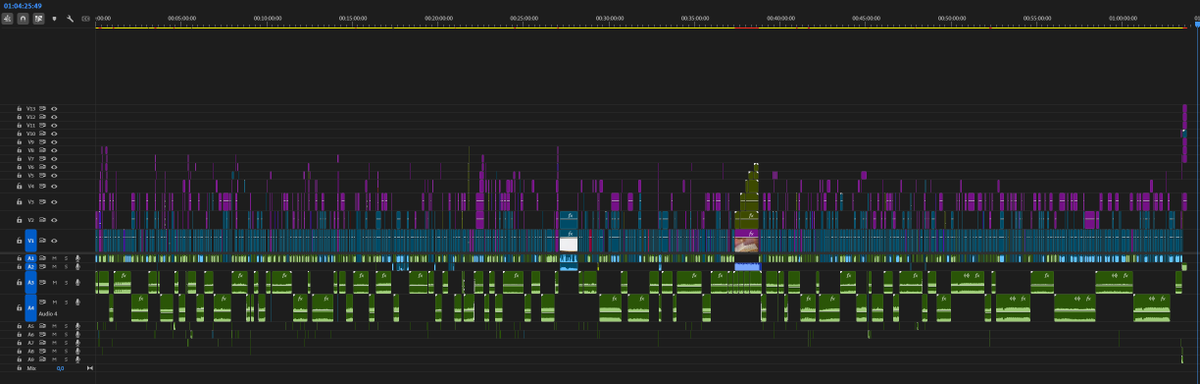Solo audio track A9
The width and height of the screenshot is (1200, 384).
(x=66, y=359)
